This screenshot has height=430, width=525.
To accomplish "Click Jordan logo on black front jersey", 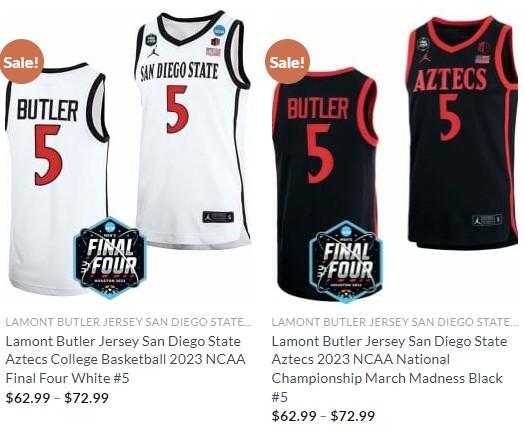I will 424,56.
